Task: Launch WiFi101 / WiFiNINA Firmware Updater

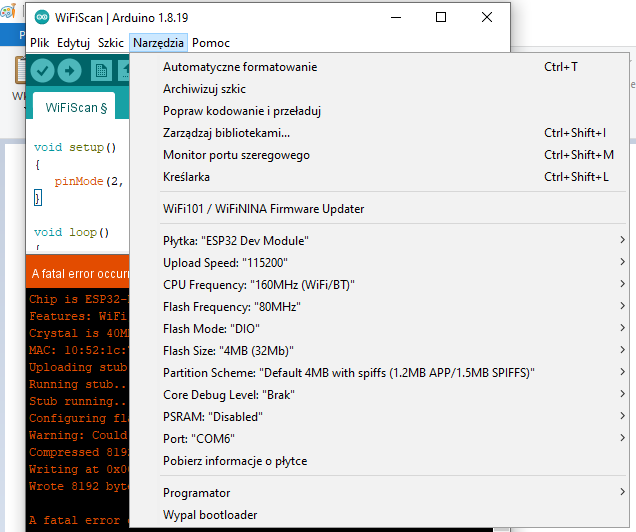Action: 379,209
